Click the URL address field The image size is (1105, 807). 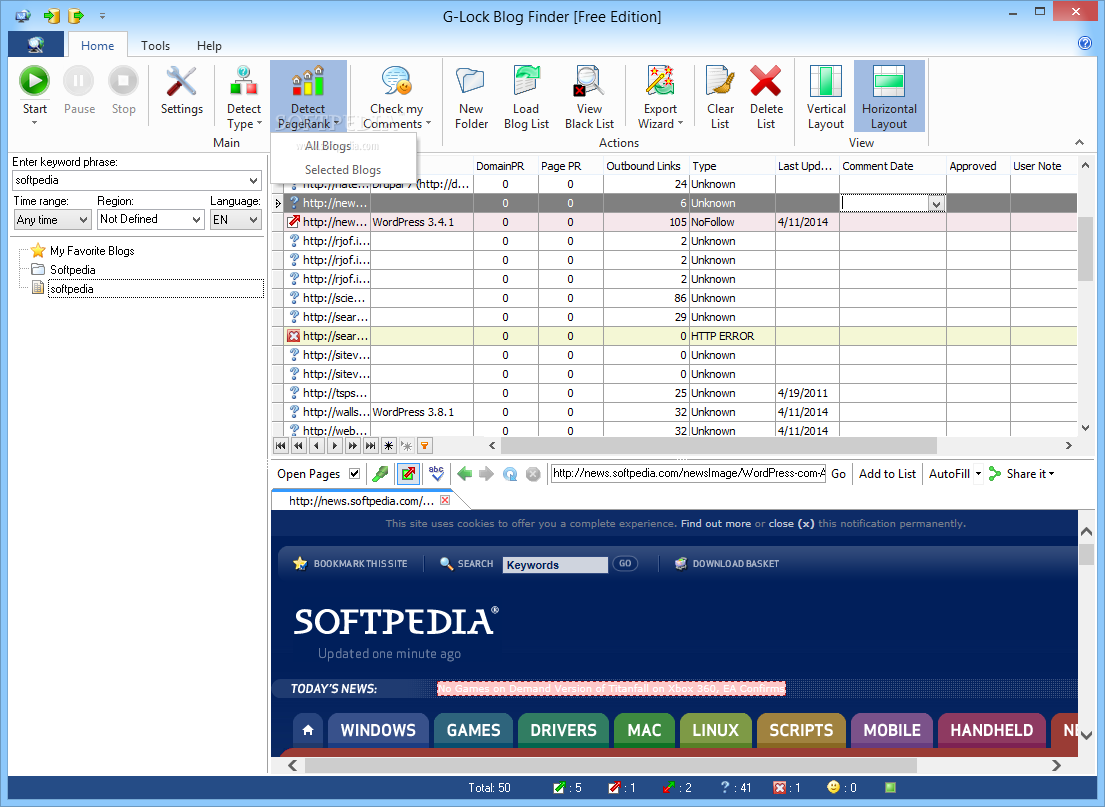[x=688, y=474]
